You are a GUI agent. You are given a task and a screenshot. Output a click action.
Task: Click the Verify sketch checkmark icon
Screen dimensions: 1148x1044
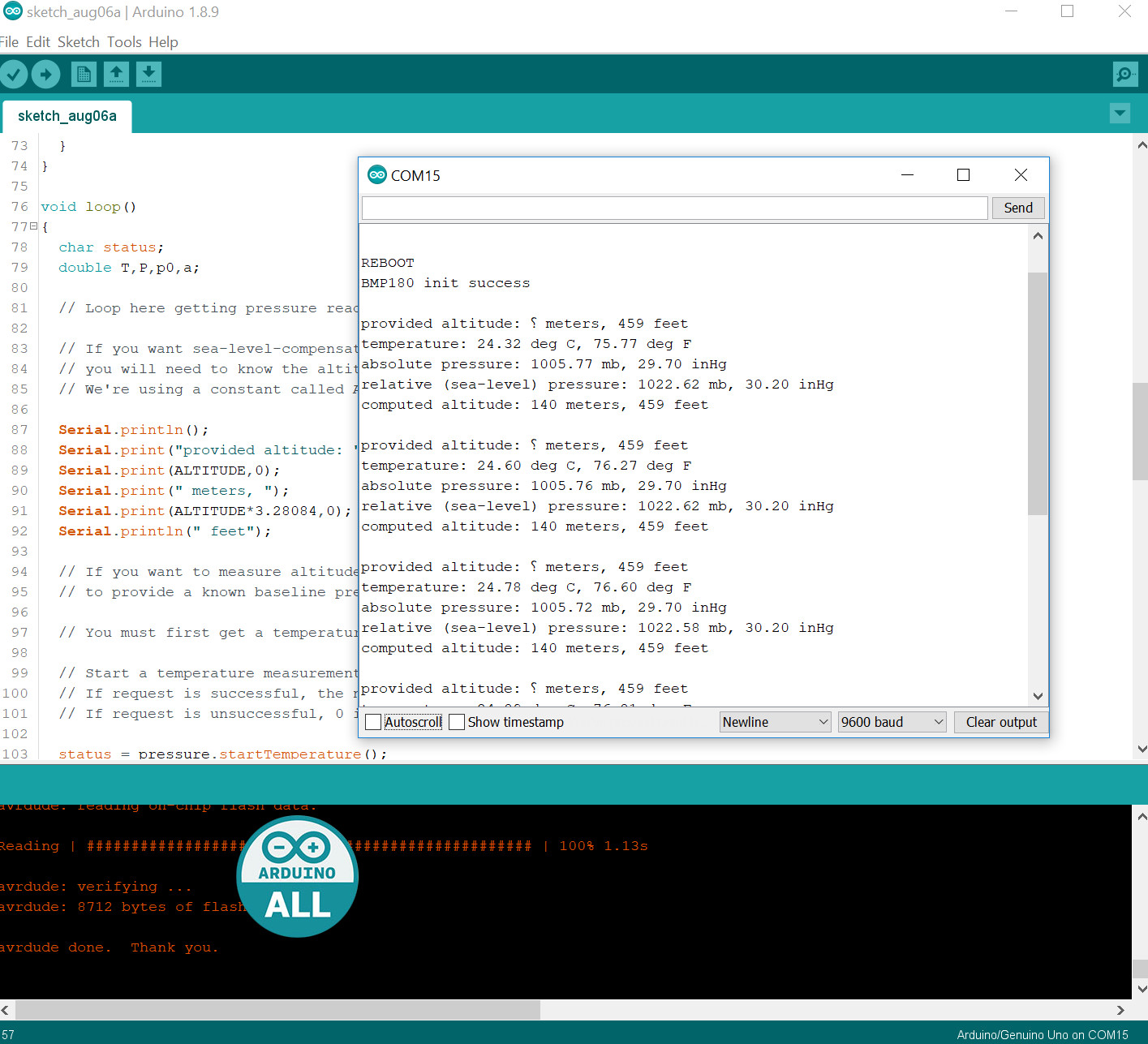[14, 75]
